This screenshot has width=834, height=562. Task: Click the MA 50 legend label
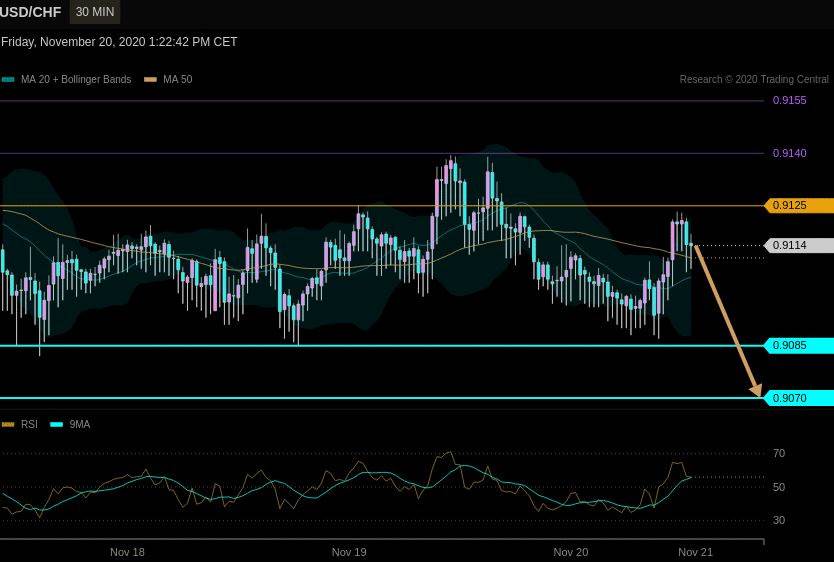(178, 79)
